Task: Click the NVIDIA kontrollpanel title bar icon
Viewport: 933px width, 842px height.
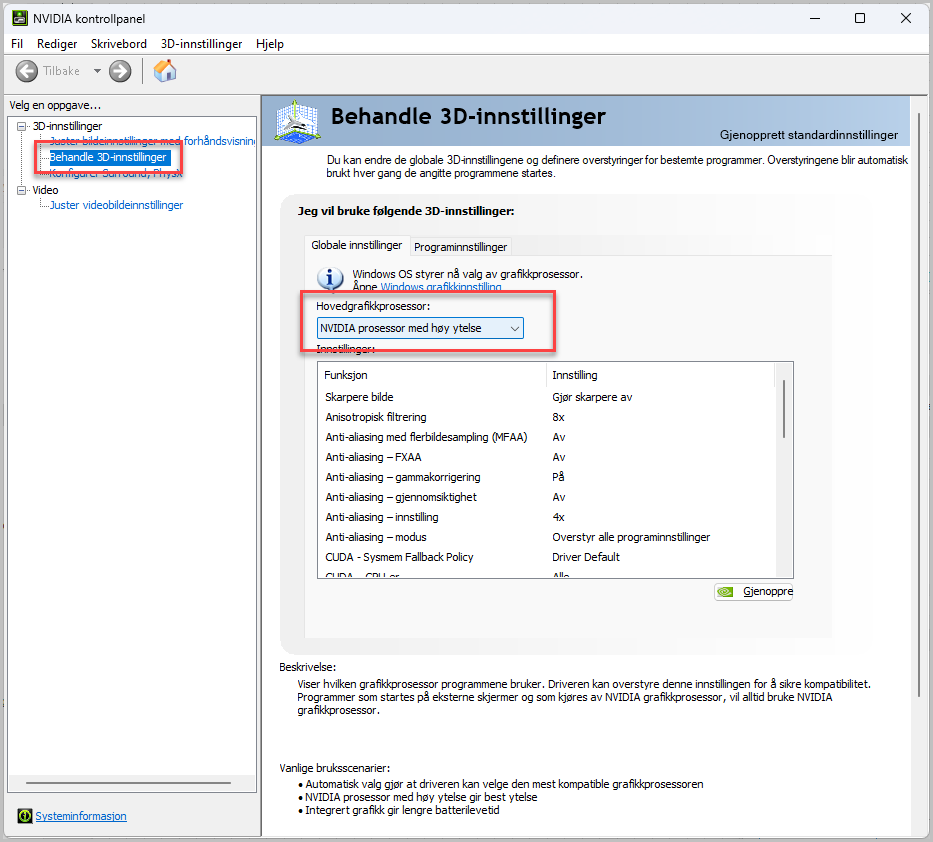Action: tap(19, 18)
